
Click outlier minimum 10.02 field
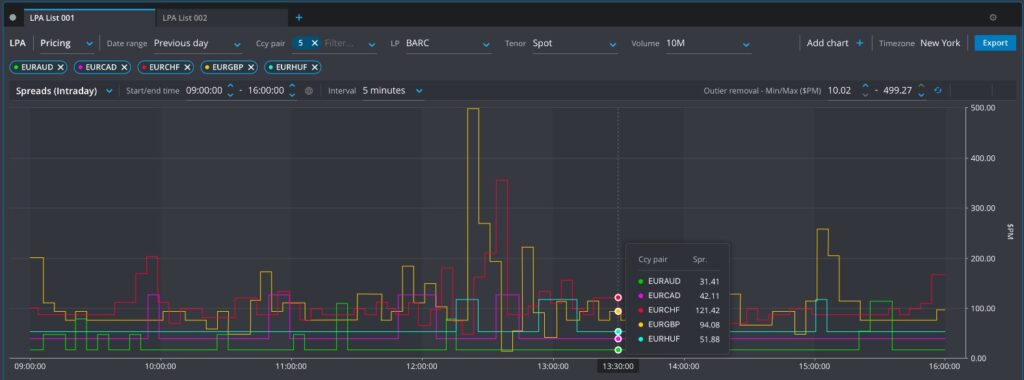[x=839, y=91]
